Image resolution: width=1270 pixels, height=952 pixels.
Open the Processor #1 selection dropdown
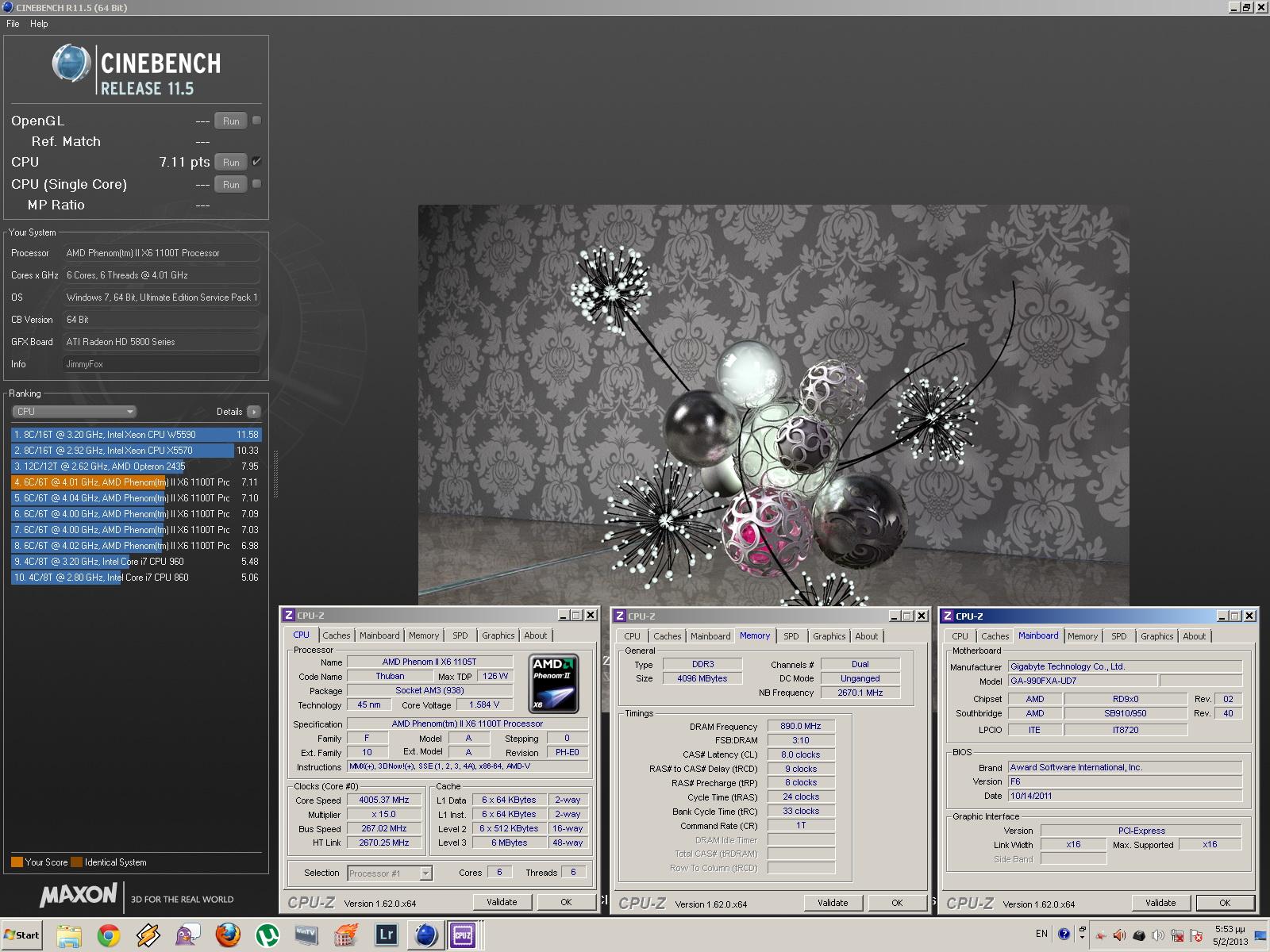[x=390, y=873]
